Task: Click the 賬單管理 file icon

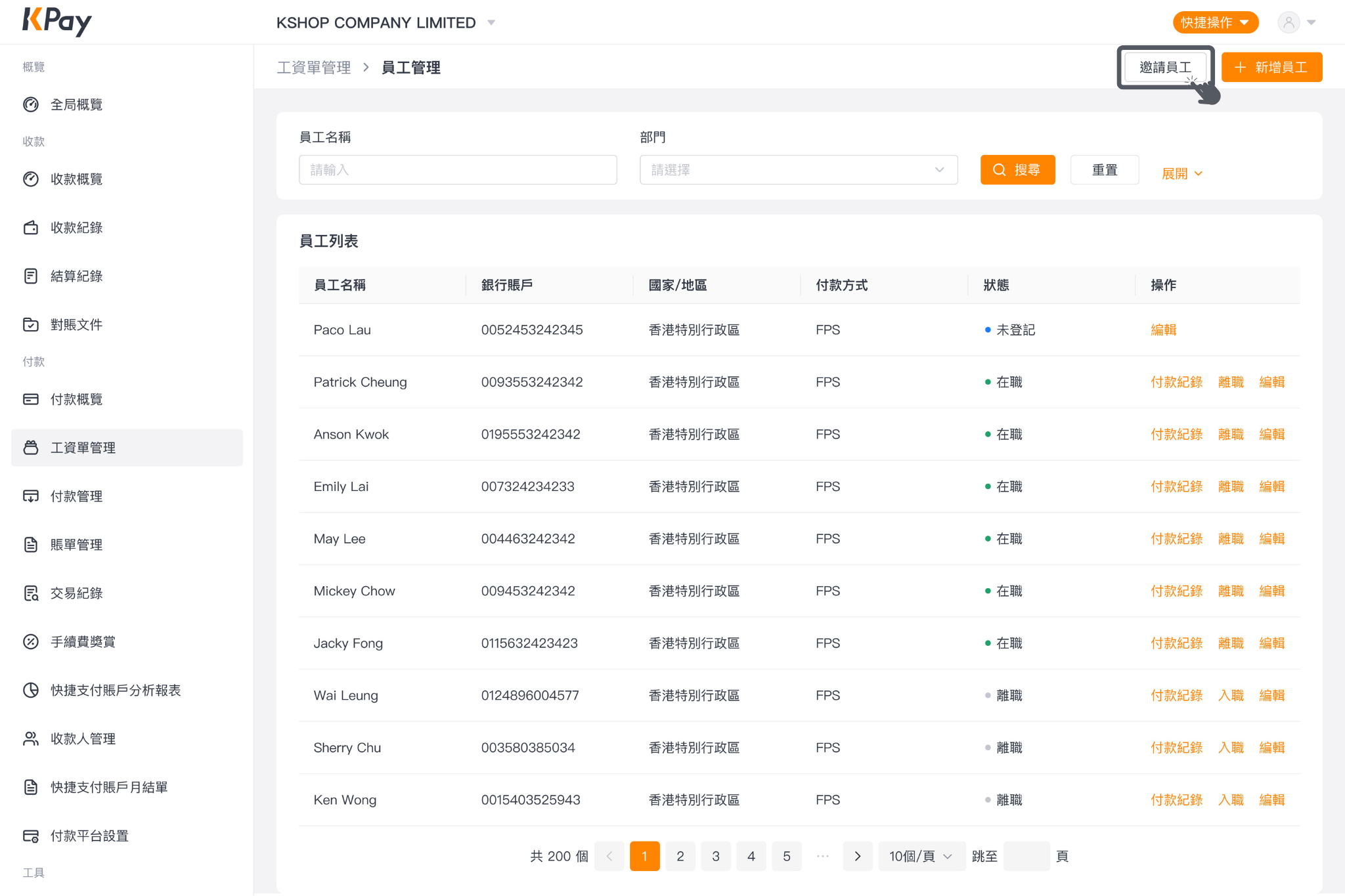Action: click(31, 545)
